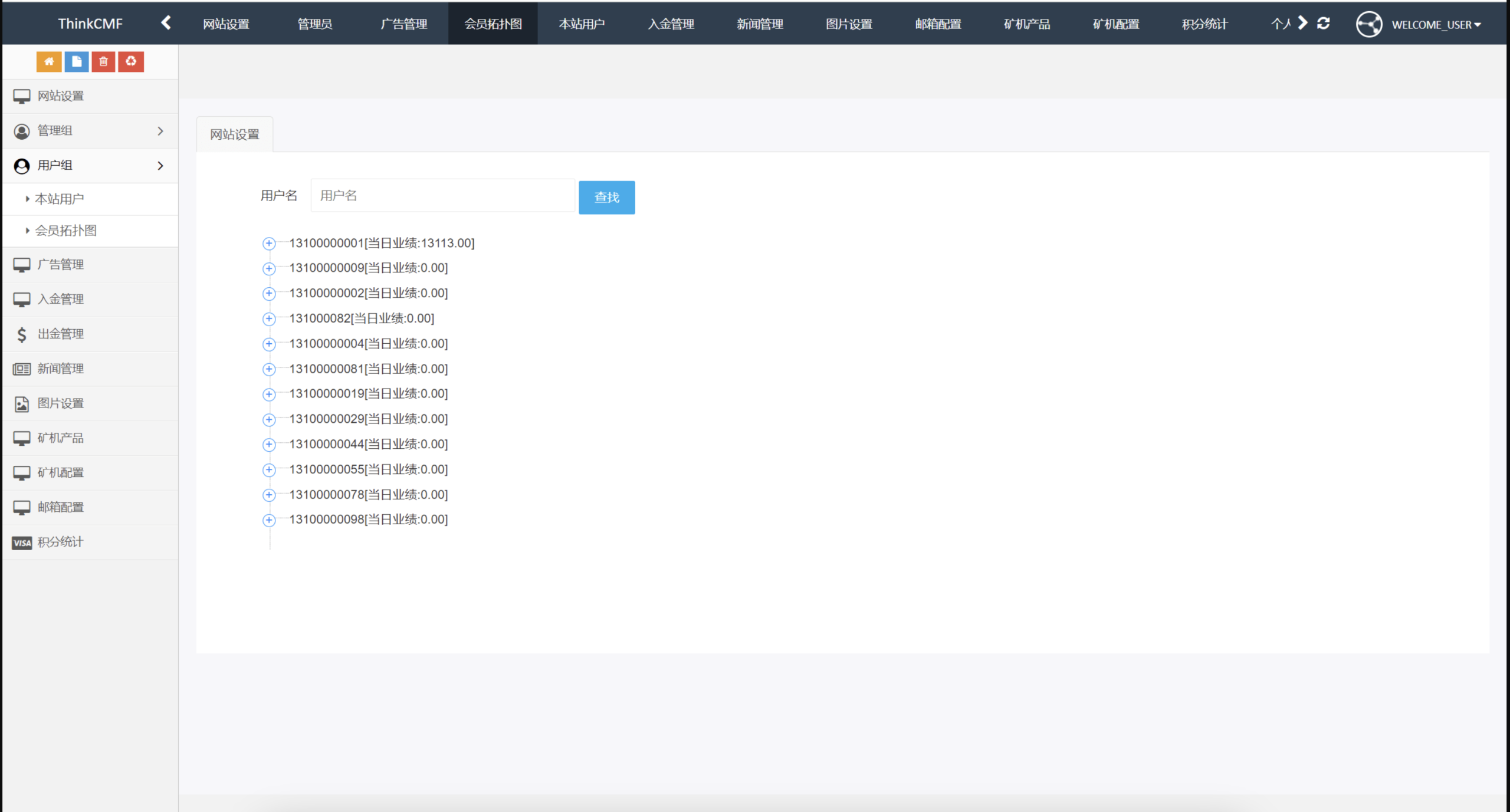
Task: Expand tree node 13100000001
Action: point(269,244)
